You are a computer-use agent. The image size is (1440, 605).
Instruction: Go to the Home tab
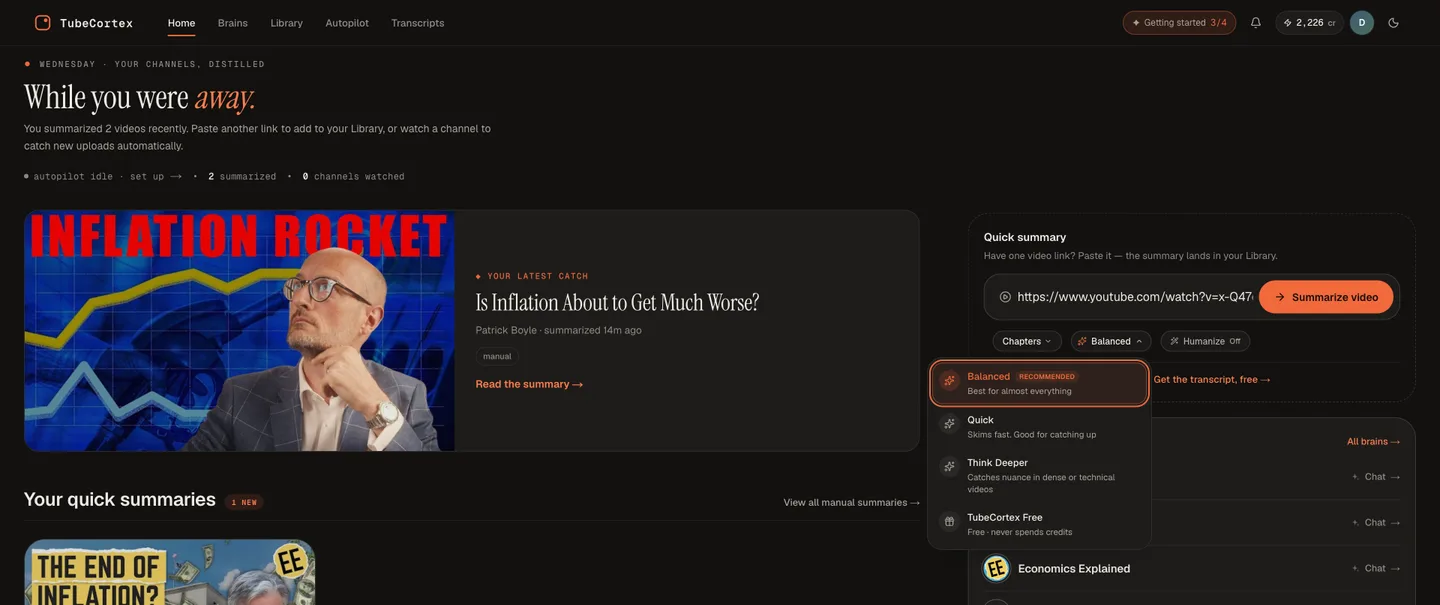181,23
